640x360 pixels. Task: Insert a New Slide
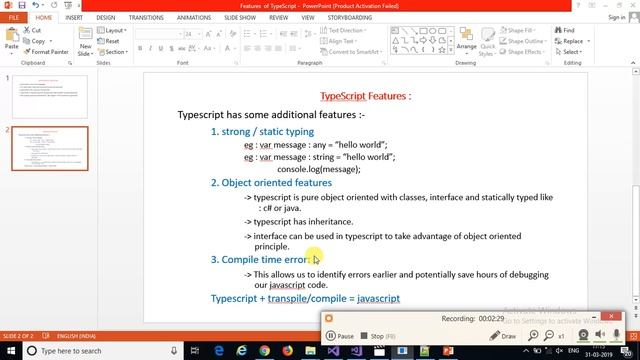tap(85, 42)
